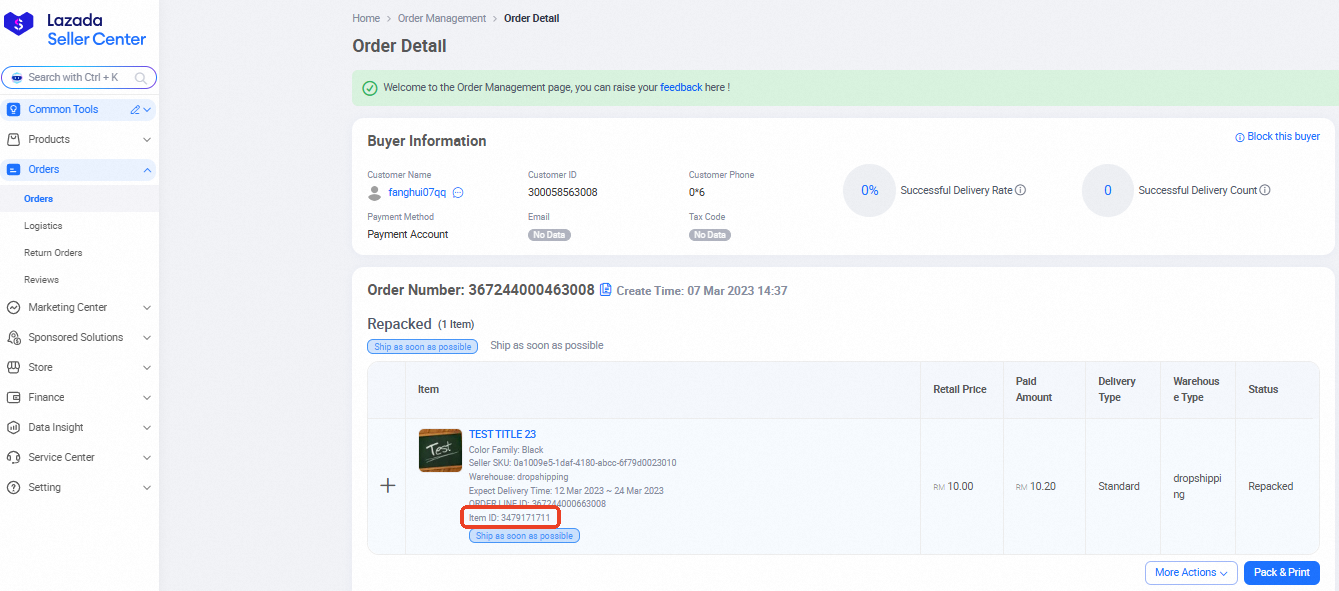This screenshot has height=591, width=1339.
Task: Go to Logistics submenu item
Action: 43,226
